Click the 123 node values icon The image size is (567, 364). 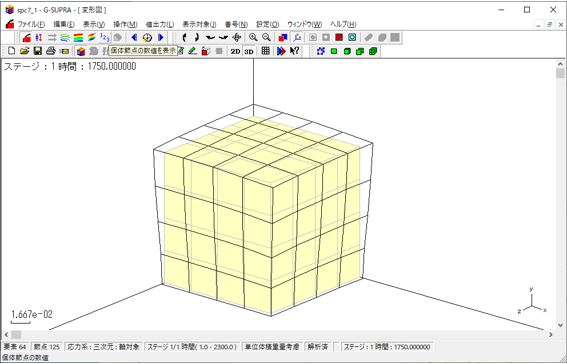click(105, 38)
